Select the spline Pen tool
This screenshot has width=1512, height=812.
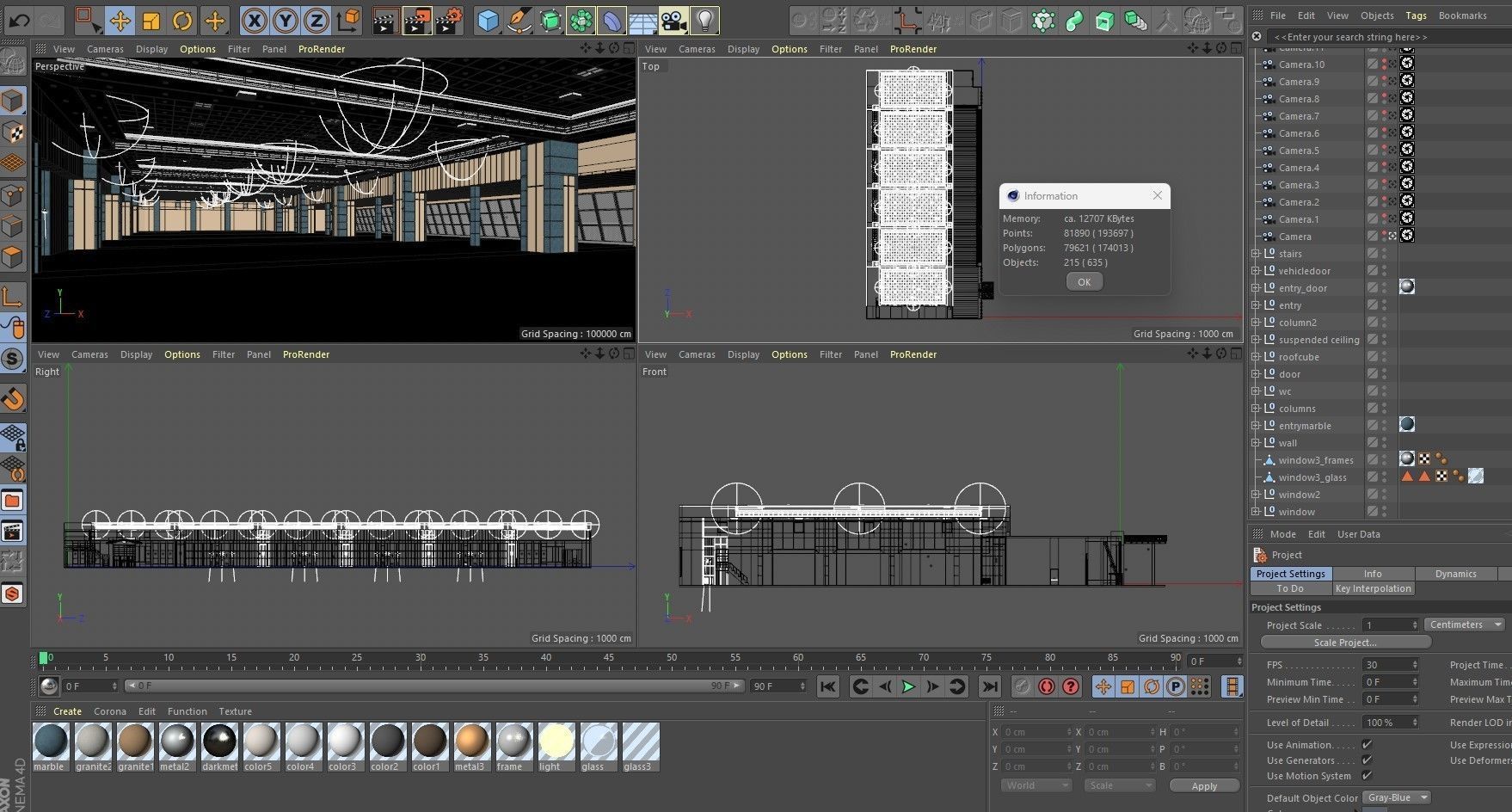click(x=519, y=20)
